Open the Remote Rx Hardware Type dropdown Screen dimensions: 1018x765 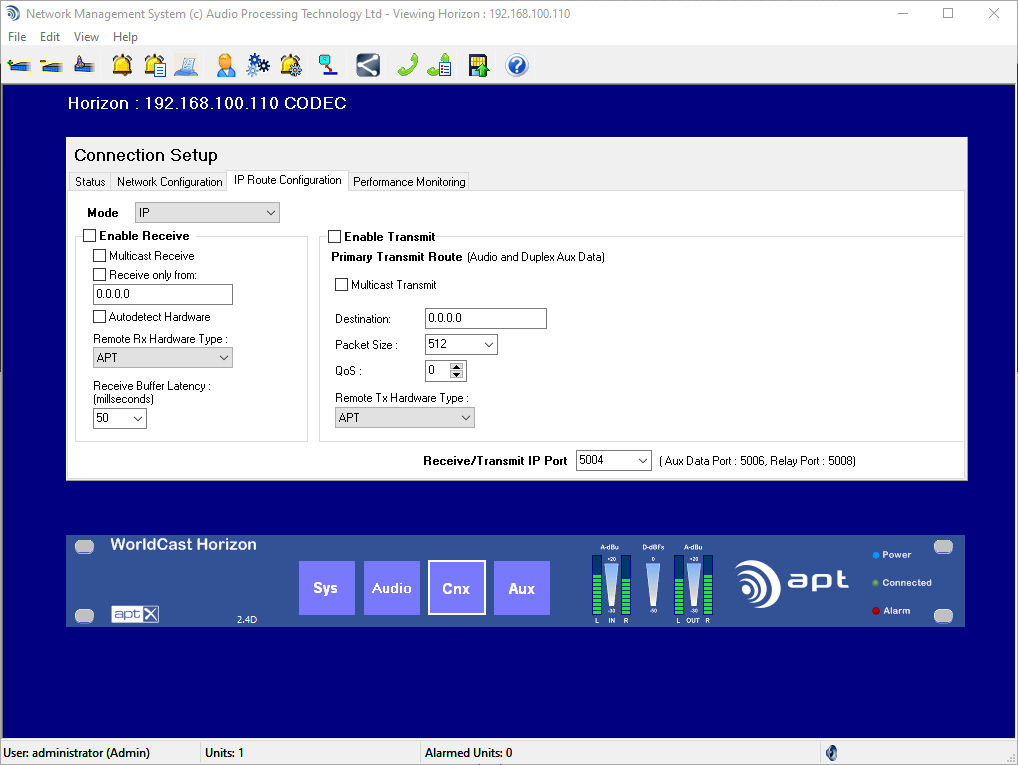pyautogui.click(x=163, y=358)
